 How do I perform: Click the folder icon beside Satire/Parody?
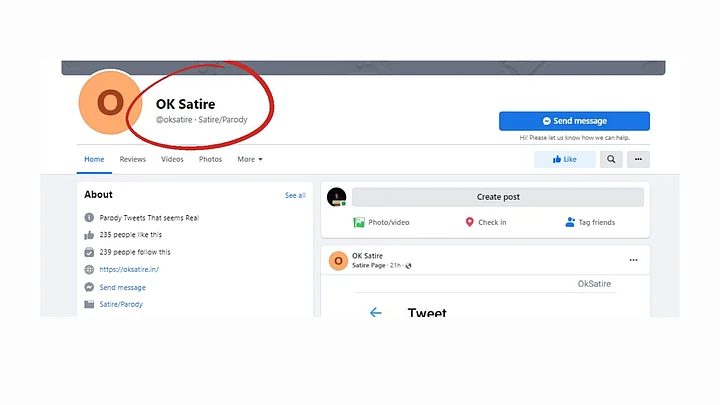[89, 304]
